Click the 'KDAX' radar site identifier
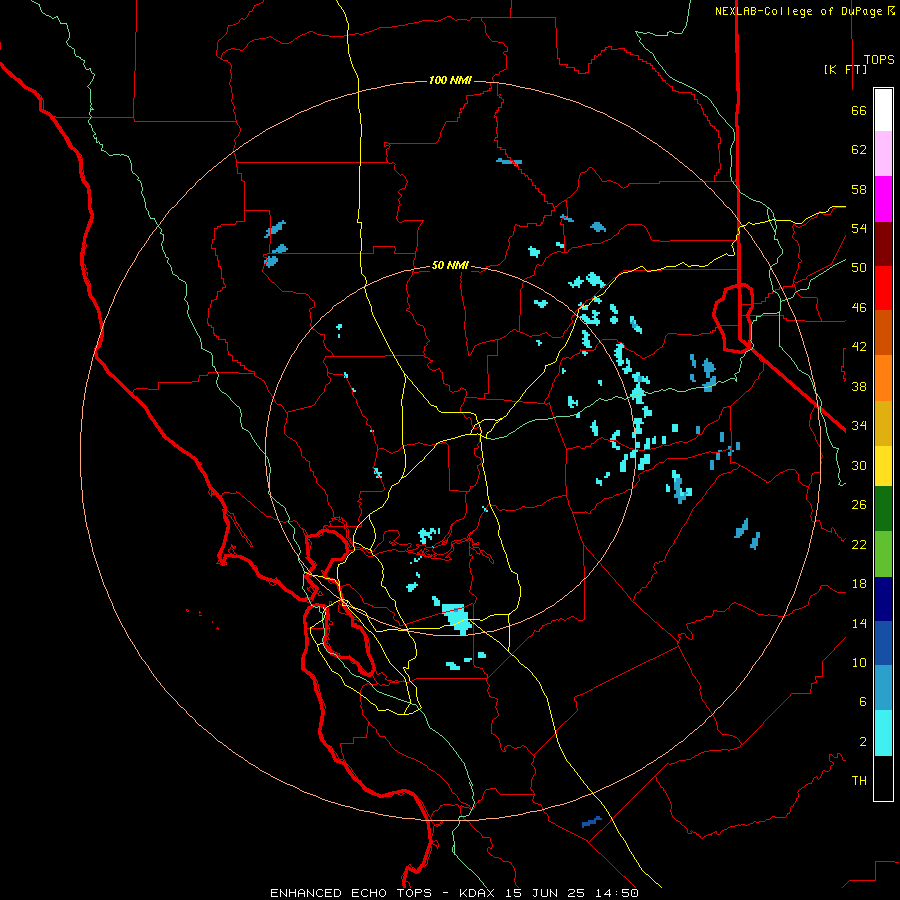Image resolution: width=900 pixels, height=900 pixels. tap(479, 893)
